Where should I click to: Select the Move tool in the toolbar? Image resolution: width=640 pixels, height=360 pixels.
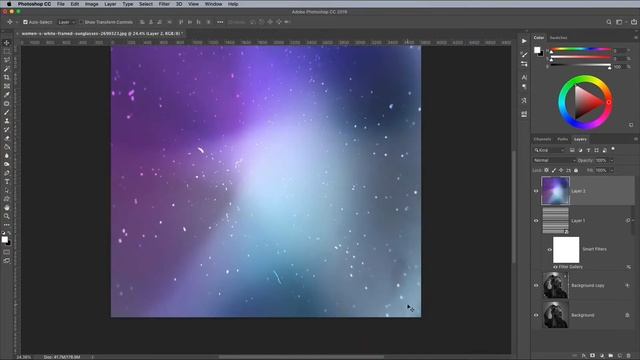[x=7, y=43]
